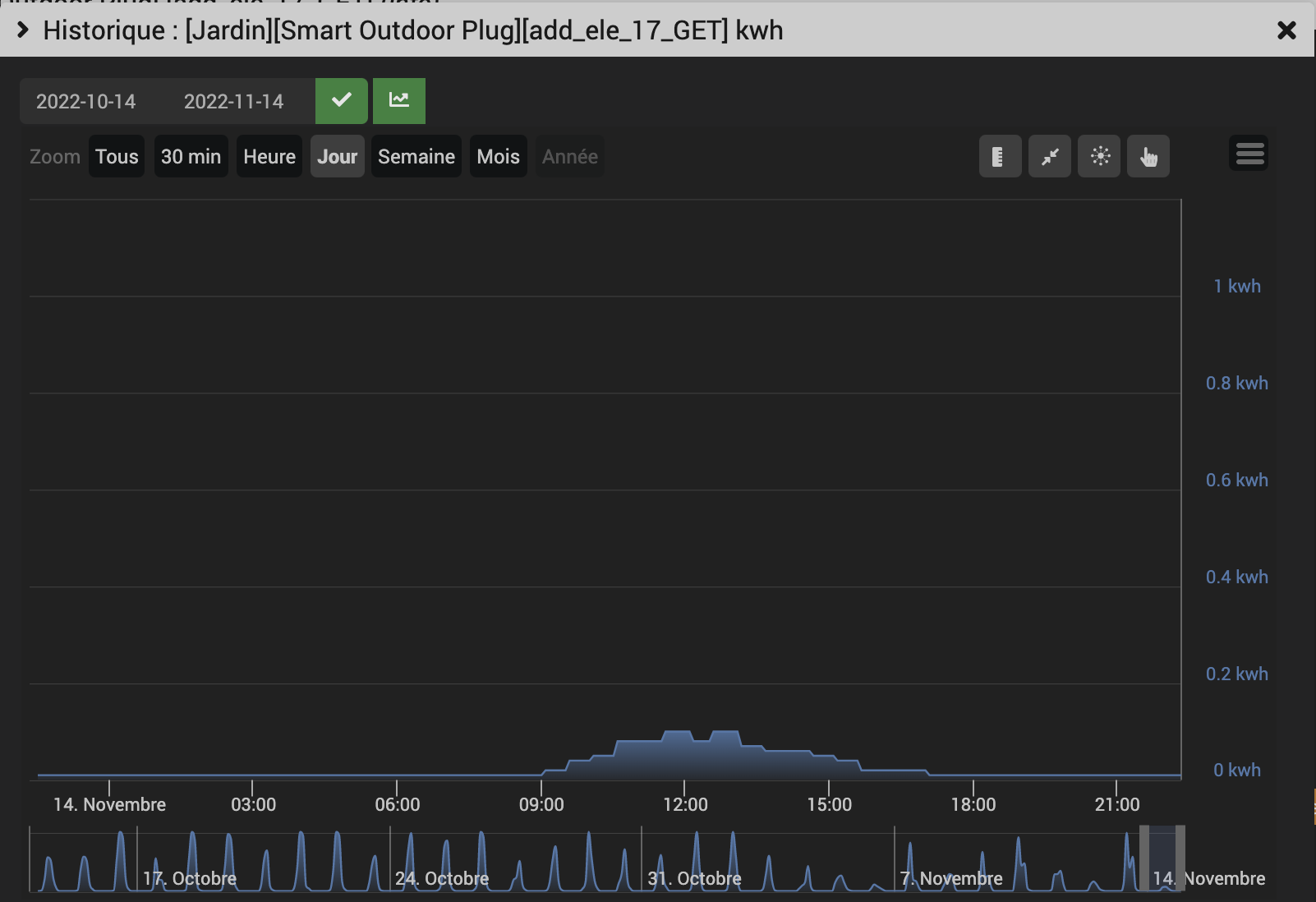1316x902 pixels.
Task: Click the 06:00 x-axis label
Action: (398, 804)
